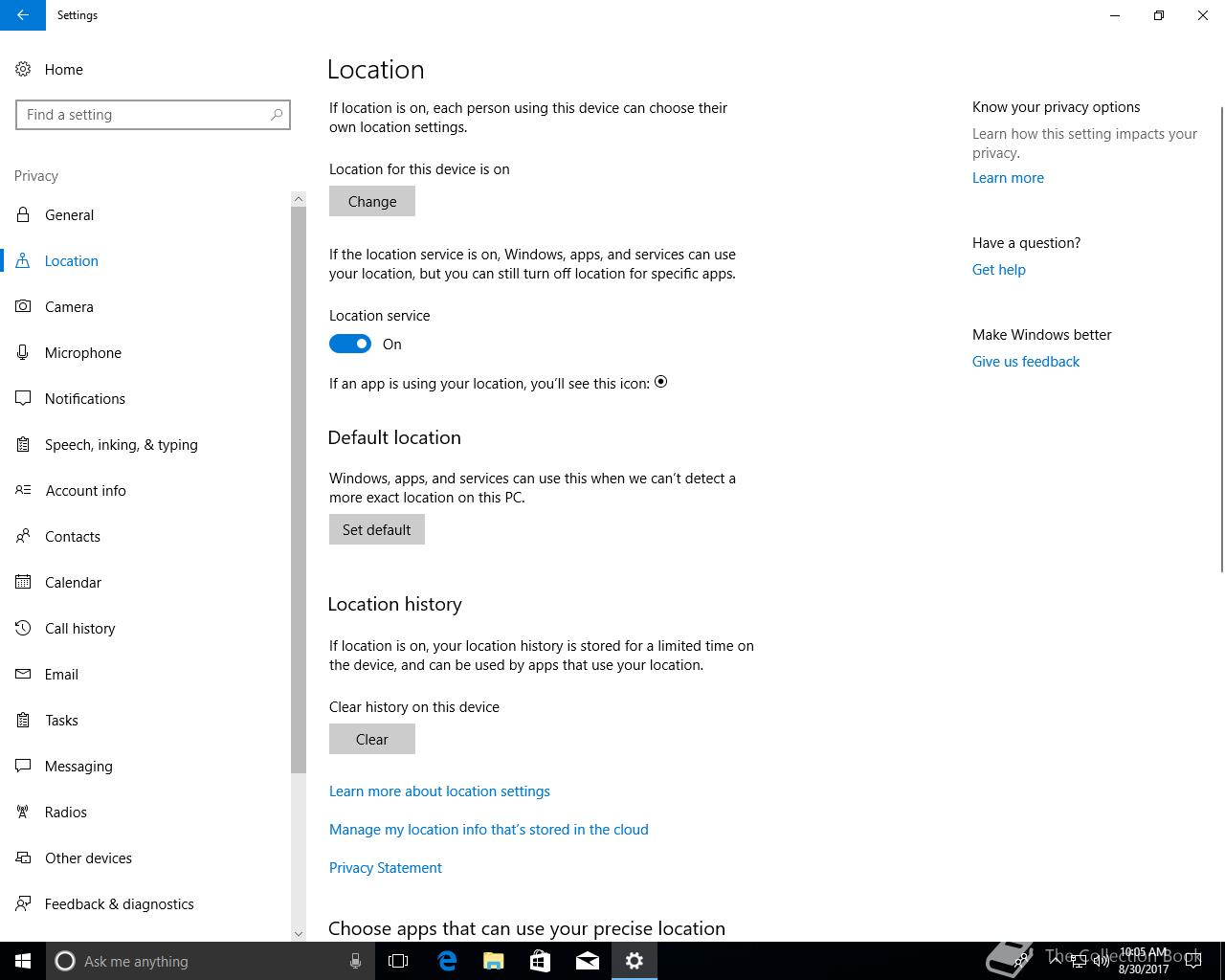
Task: Select Account info in the sidebar
Action: click(145, 490)
